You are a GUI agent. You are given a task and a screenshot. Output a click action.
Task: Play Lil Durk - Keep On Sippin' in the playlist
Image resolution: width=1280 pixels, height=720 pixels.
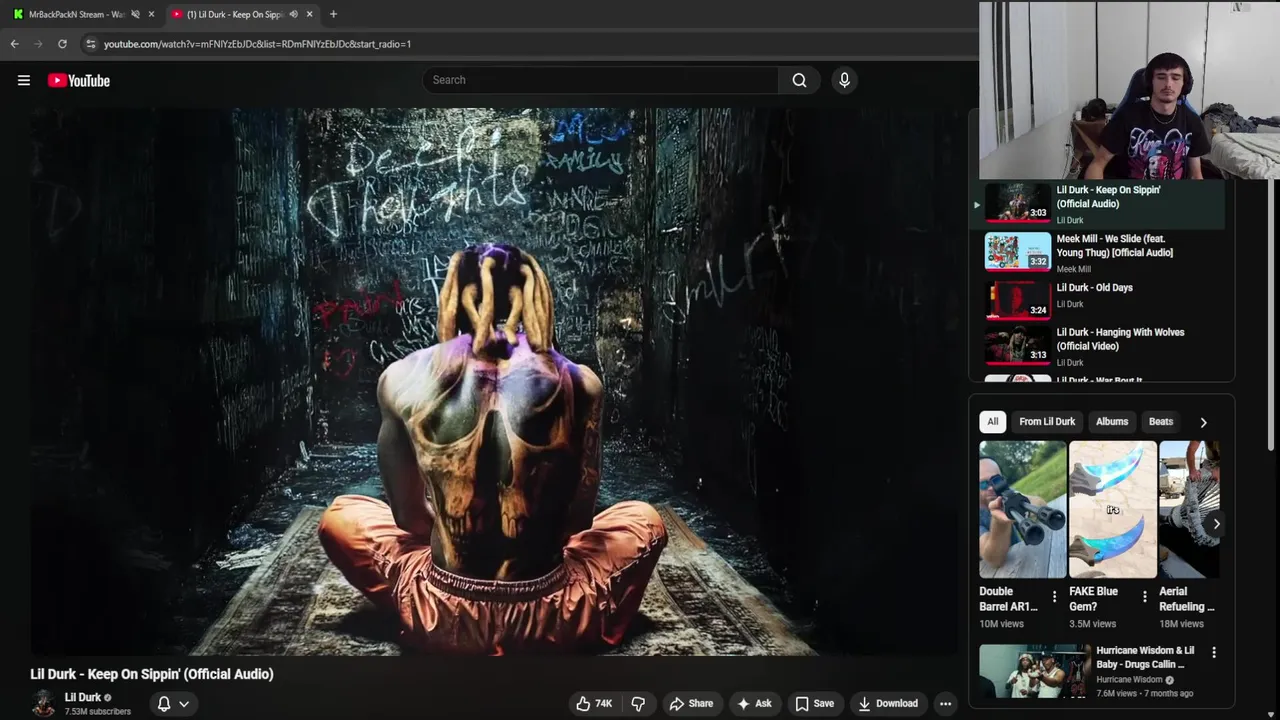click(x=1097, y=204)
